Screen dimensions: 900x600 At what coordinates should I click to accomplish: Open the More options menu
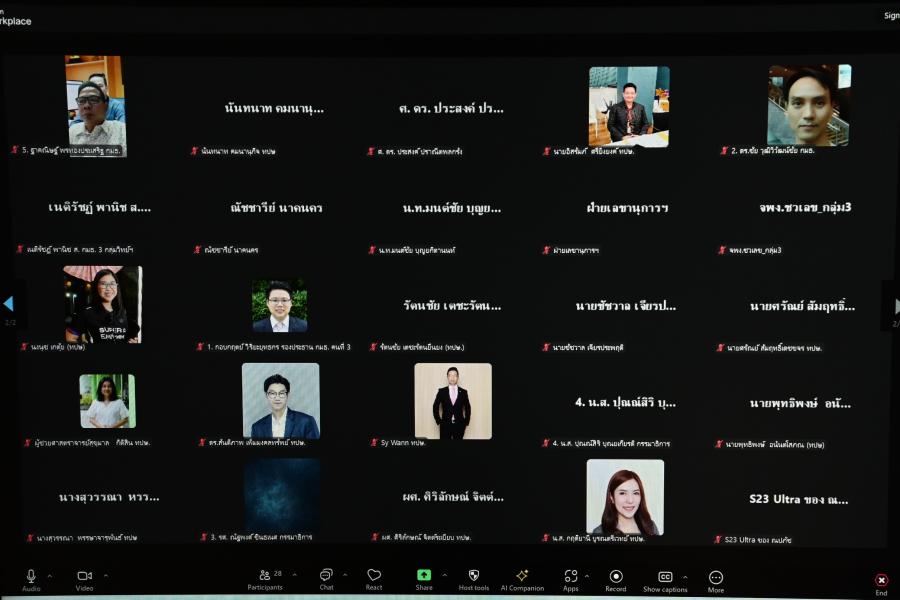(x=716, y=577)
